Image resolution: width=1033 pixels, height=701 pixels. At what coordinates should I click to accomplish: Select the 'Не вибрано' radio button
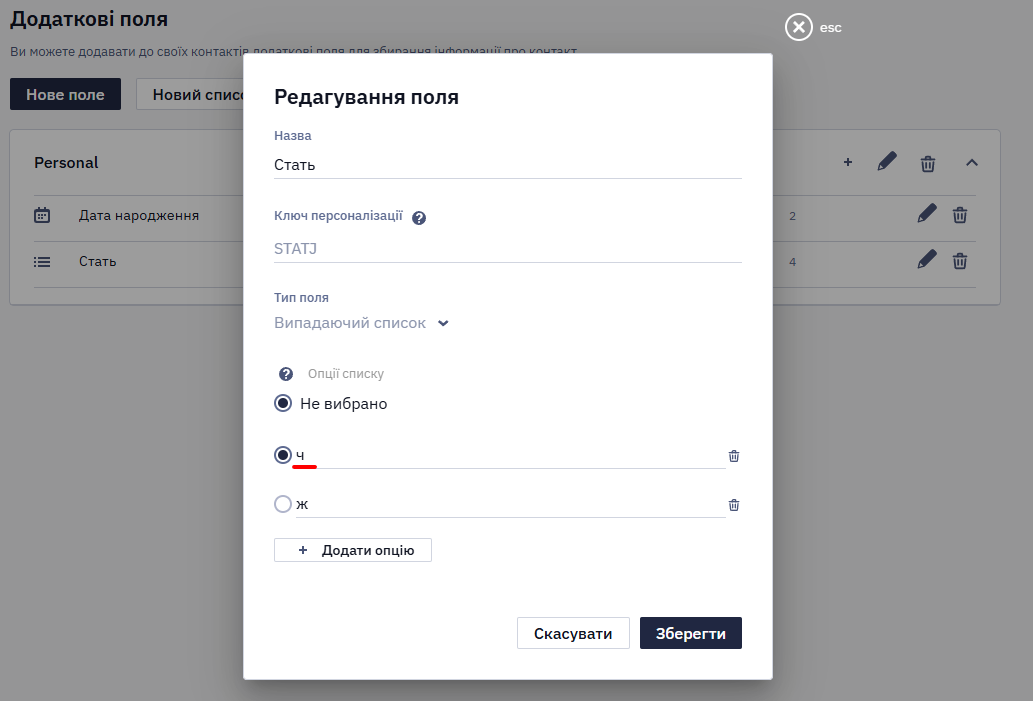click(x=283, y=403)
